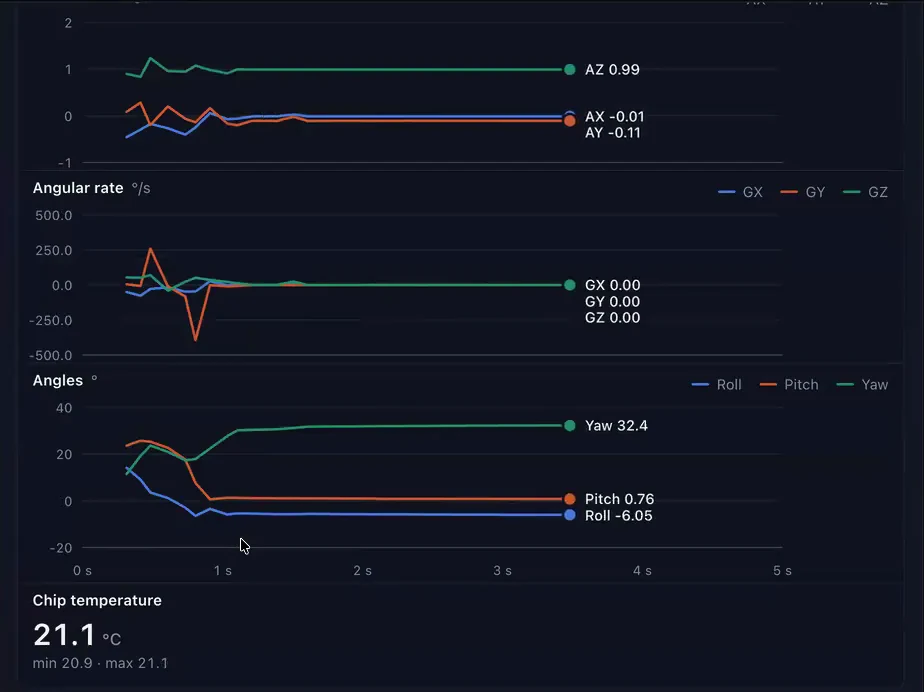Click the green gyro end marker dot
The height and width of the screenshot is (692, 924).
point(570,285)
